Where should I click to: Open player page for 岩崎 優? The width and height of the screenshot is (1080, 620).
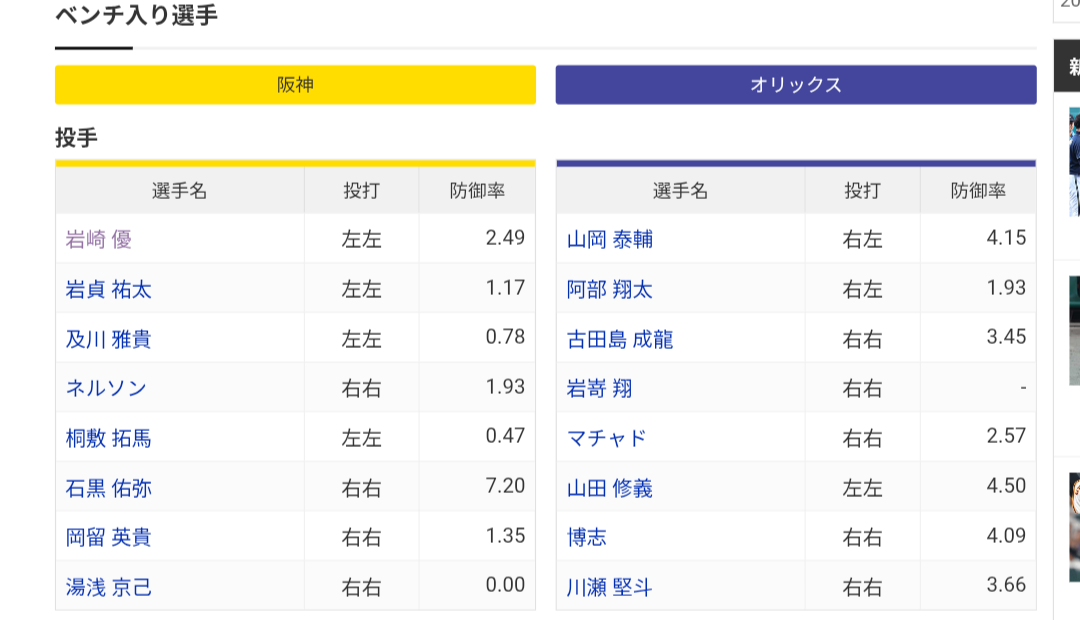(98, 239)
